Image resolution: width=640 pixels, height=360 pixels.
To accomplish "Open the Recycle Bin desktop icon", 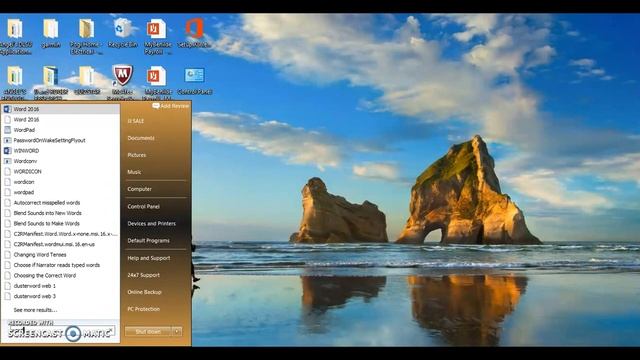I will [122, 33].
